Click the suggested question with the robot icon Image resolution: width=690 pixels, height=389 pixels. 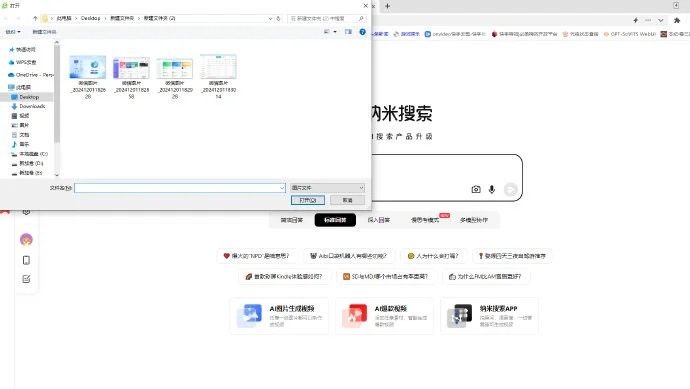(x=349, y=256)
